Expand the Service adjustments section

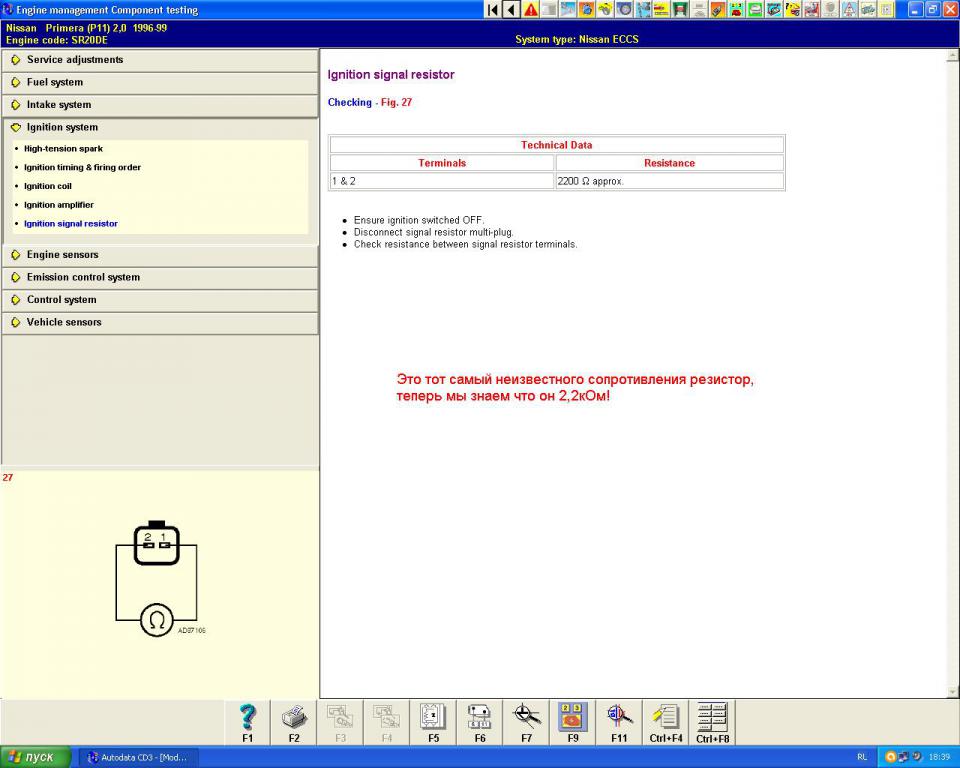click(160, 60)
